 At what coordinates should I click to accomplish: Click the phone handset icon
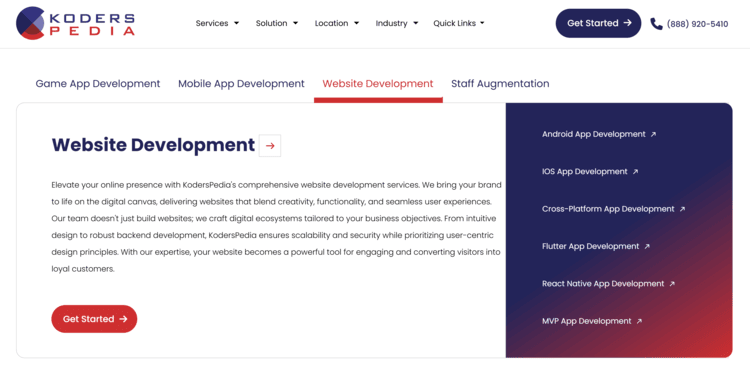tap(656, 23)
